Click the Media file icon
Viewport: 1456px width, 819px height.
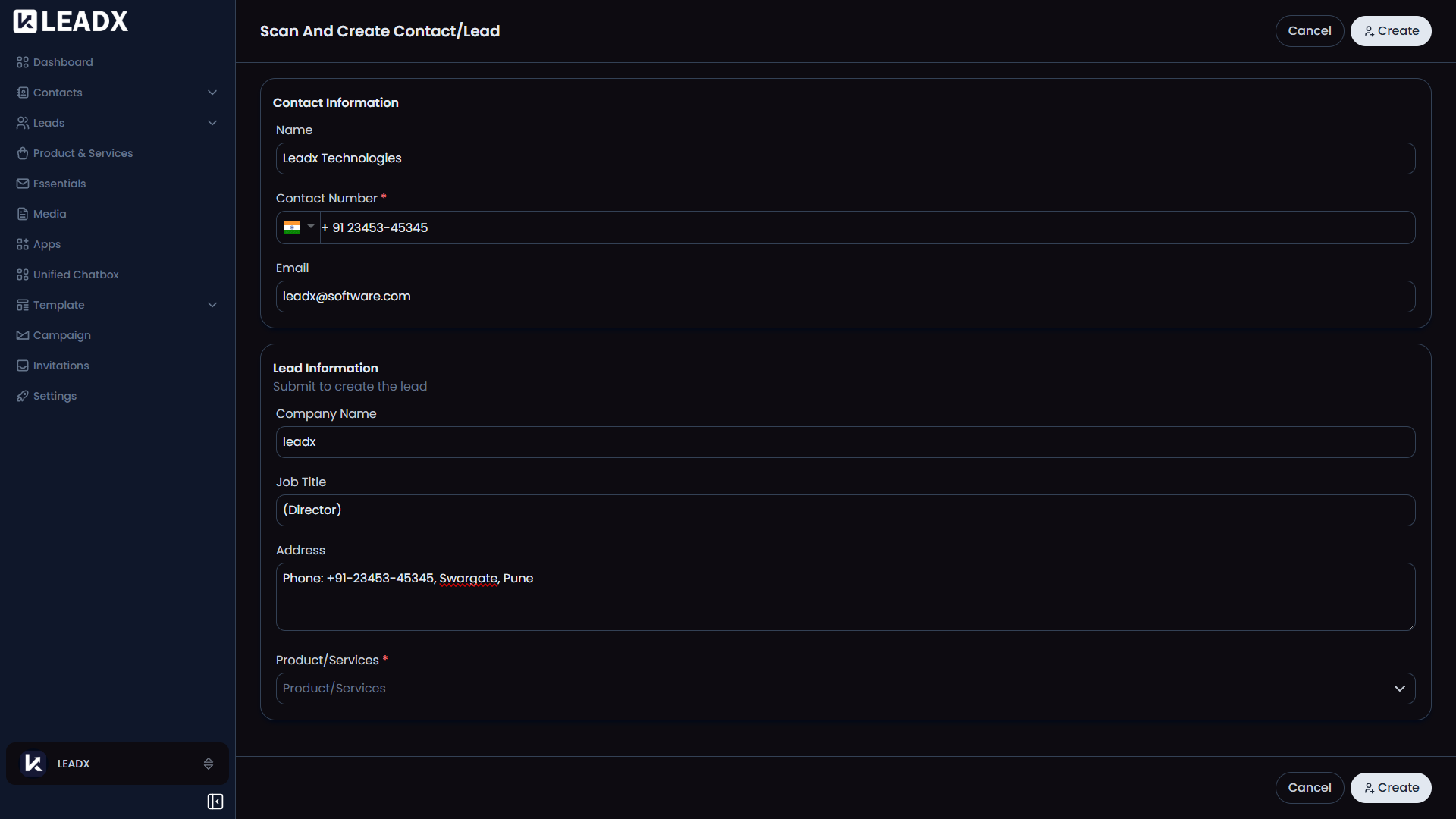pyautogui.click(x=23, y=214)
